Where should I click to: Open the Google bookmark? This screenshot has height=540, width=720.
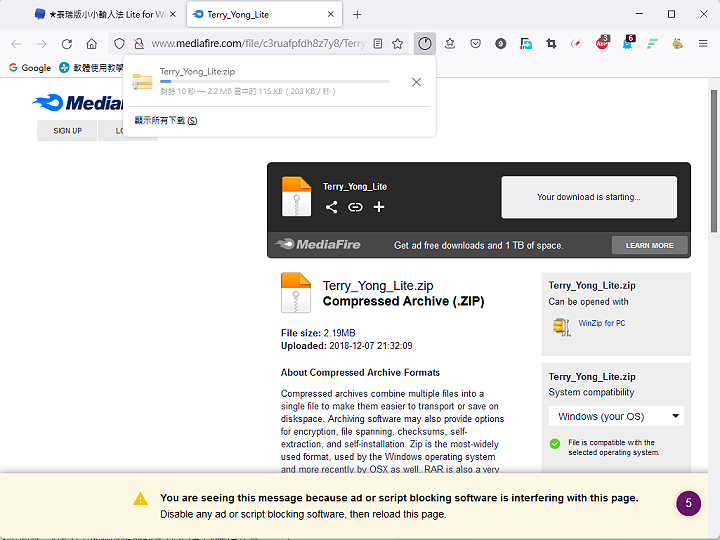pos(30,68)
